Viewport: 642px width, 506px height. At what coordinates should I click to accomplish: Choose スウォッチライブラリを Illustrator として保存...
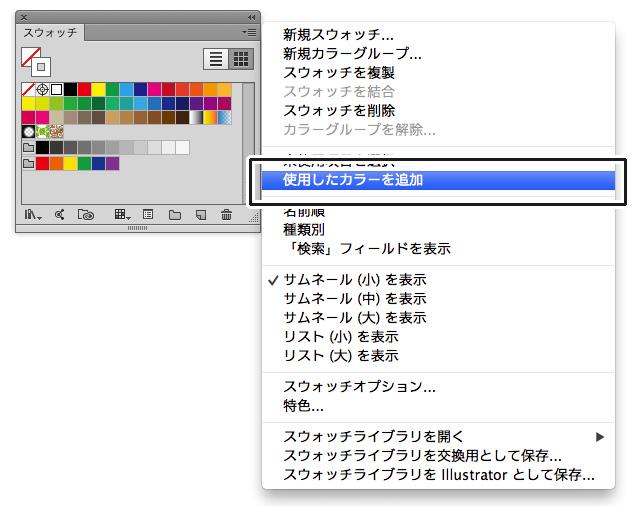click(x=439, y=475)
